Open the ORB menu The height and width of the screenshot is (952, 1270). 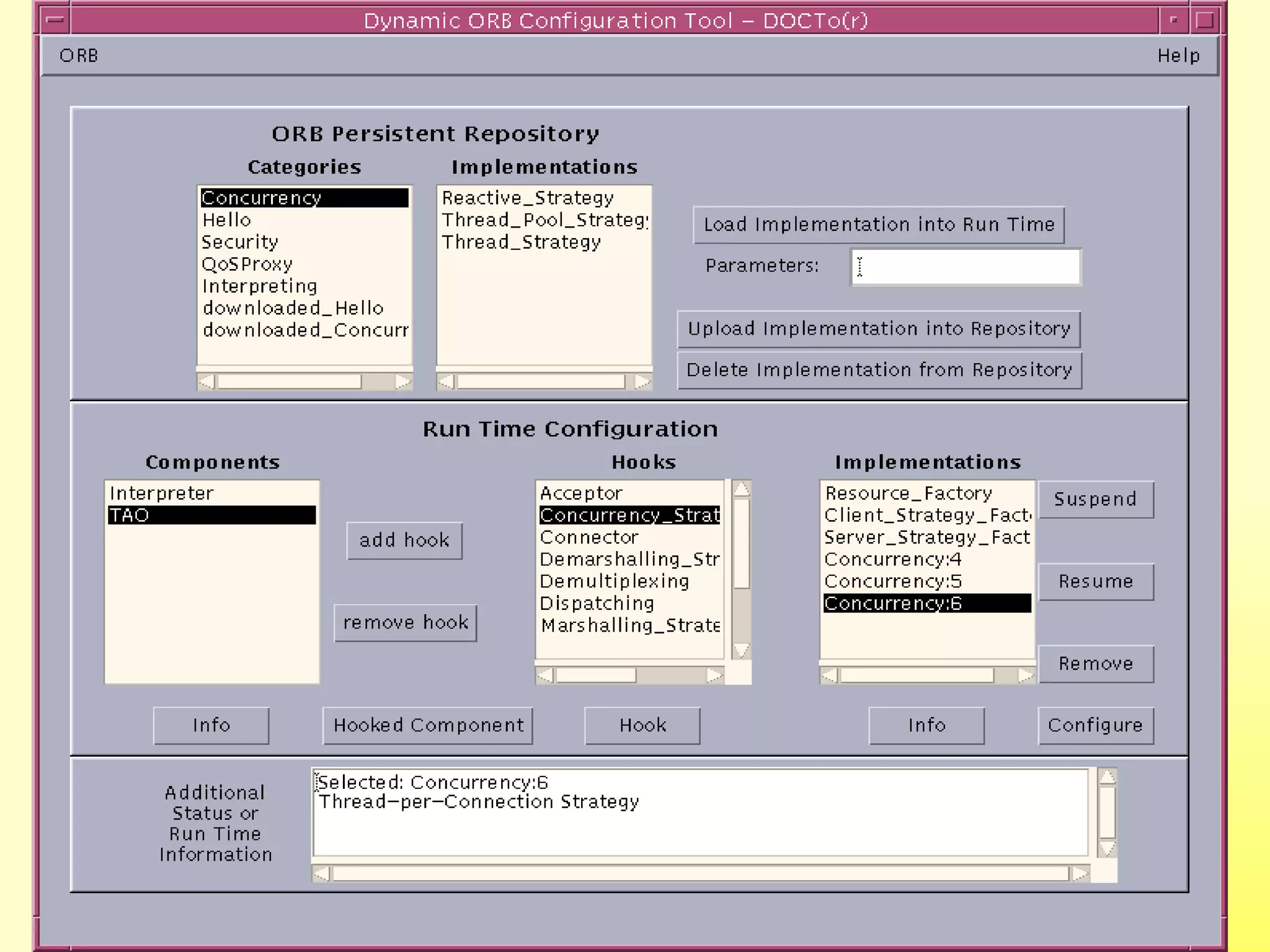[x=79, y=56]
